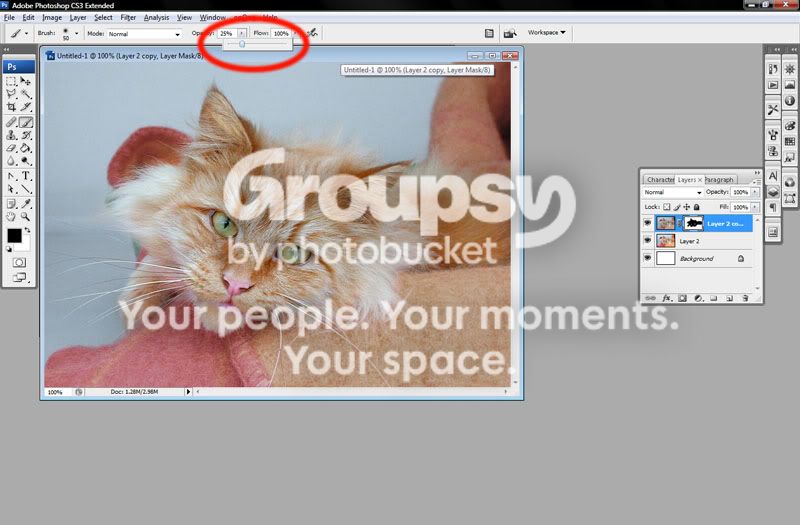Open the Layer menu
The width and height of the screenshot is (800, 525).
tap(78, 17)
